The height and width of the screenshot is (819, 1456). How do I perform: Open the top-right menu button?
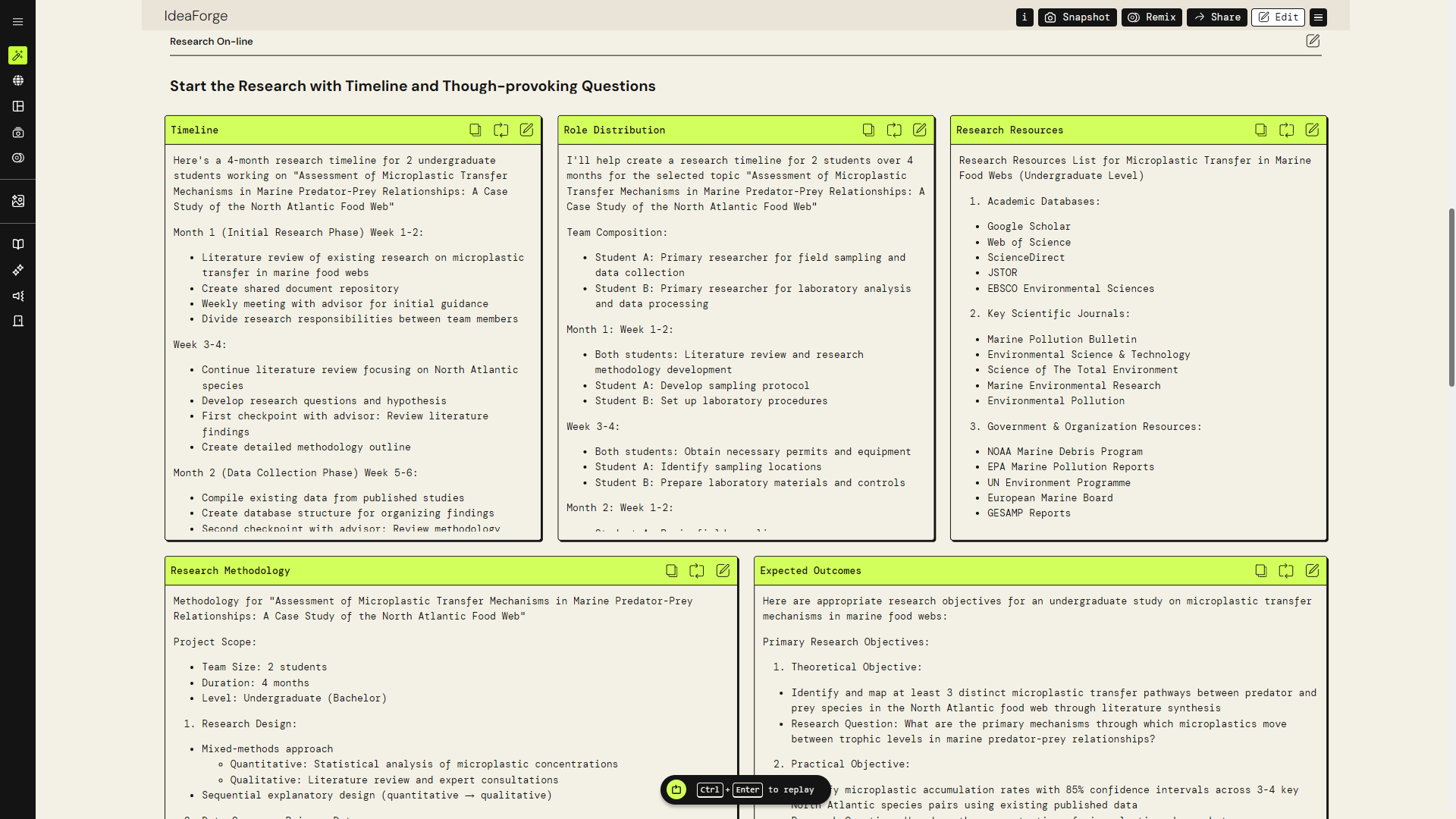[x=1318, y=17]
